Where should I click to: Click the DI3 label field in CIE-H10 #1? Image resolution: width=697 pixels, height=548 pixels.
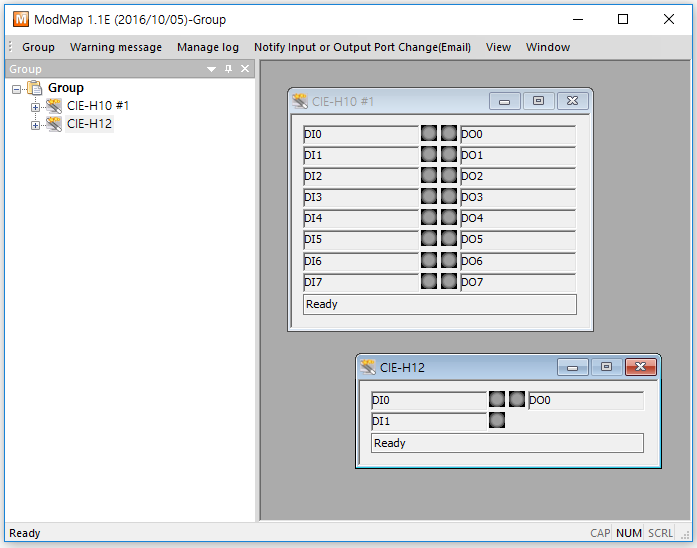pyautogui.click(x=361, y=197)
